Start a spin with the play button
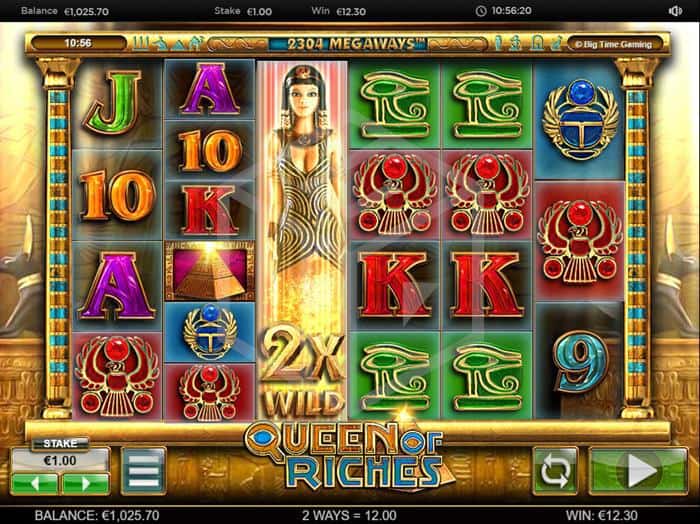The width and height of the screenshot is (700, 524). tap(638, 471)
